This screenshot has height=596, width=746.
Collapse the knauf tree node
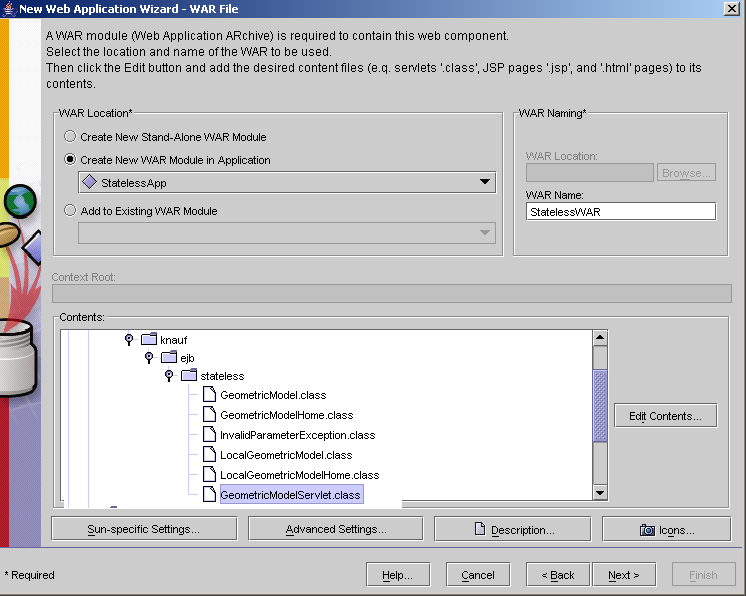(129, 339)
